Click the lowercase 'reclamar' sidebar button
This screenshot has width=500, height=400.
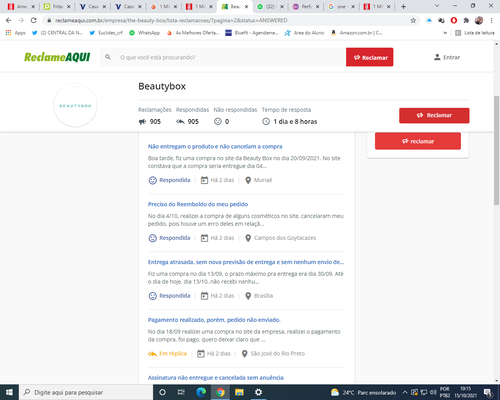click(x=418, y=141)
